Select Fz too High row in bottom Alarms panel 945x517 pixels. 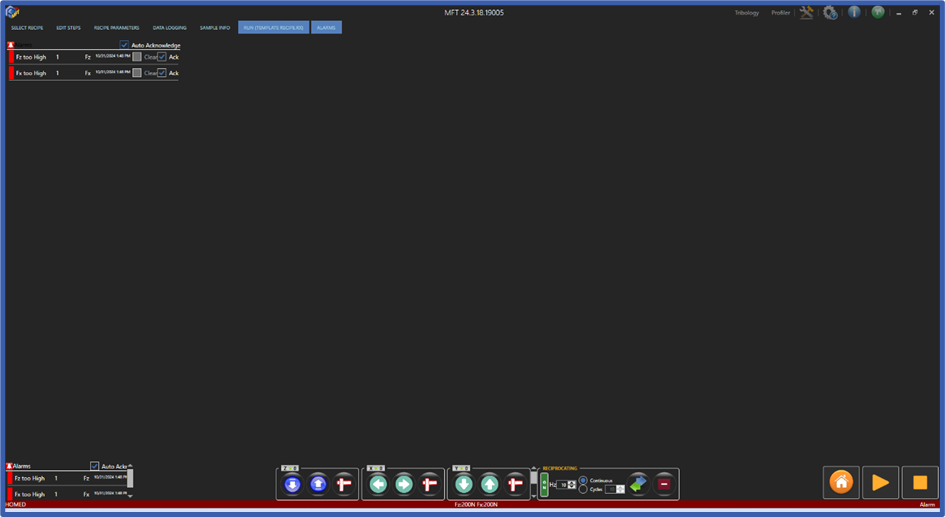(x=66, y=478)
